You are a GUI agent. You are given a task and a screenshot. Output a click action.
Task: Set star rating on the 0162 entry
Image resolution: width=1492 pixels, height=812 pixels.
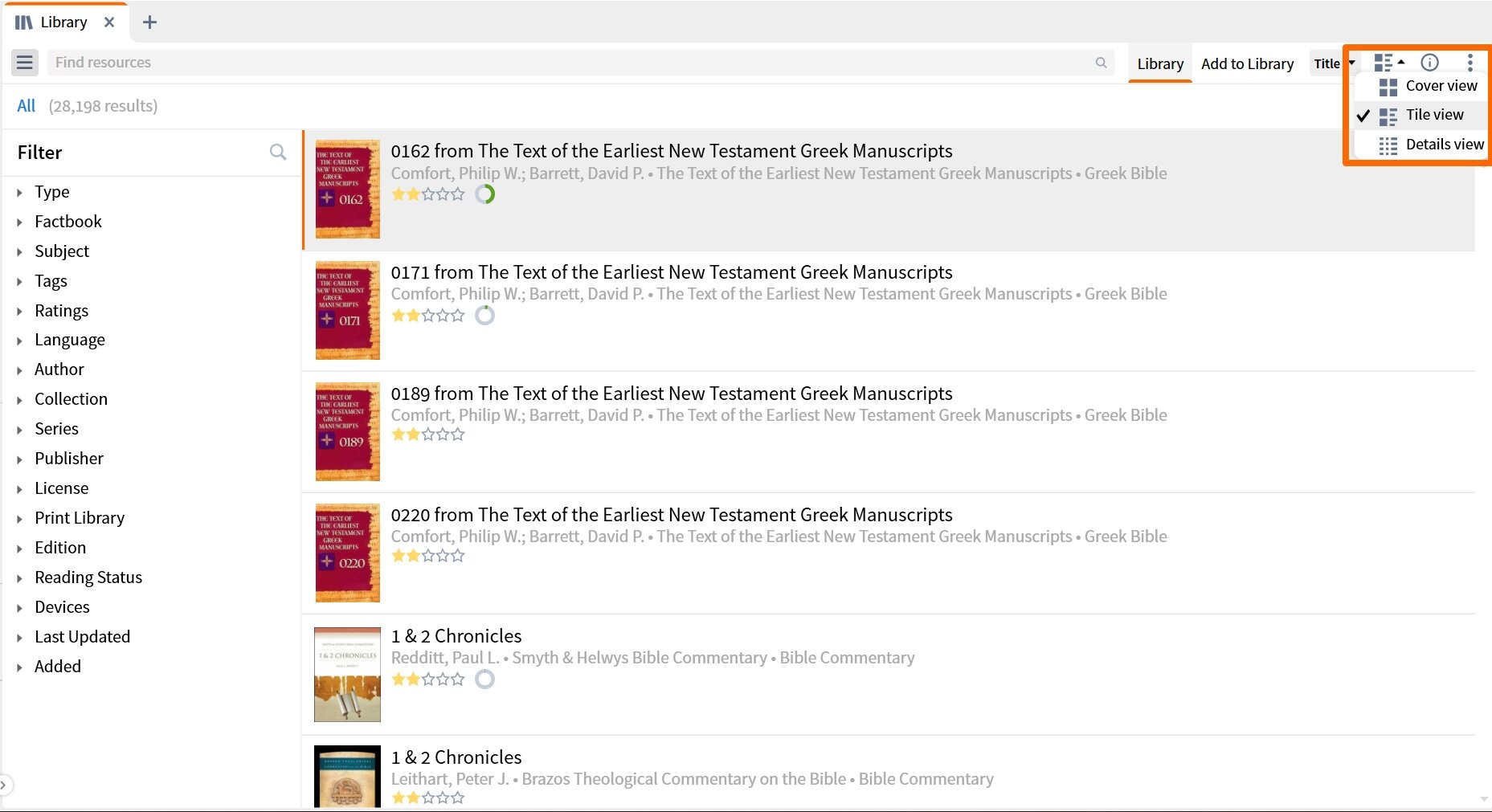click(428, 194)
